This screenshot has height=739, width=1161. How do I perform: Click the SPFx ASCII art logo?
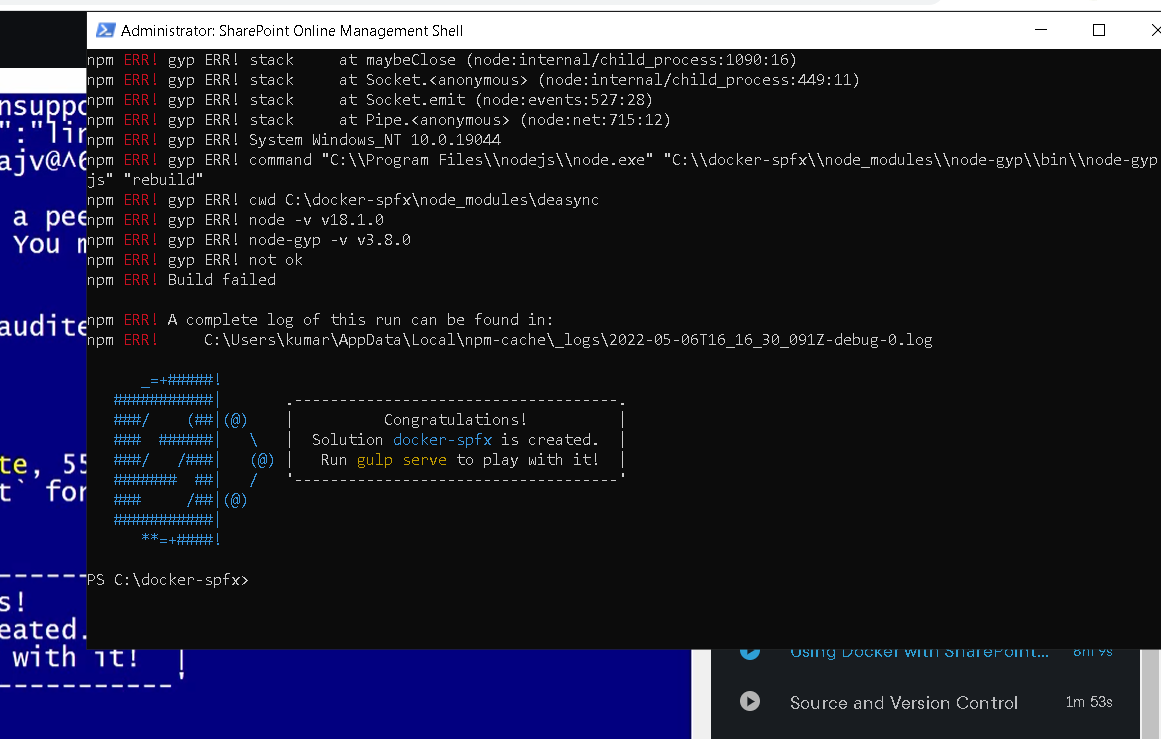(194, 460)
